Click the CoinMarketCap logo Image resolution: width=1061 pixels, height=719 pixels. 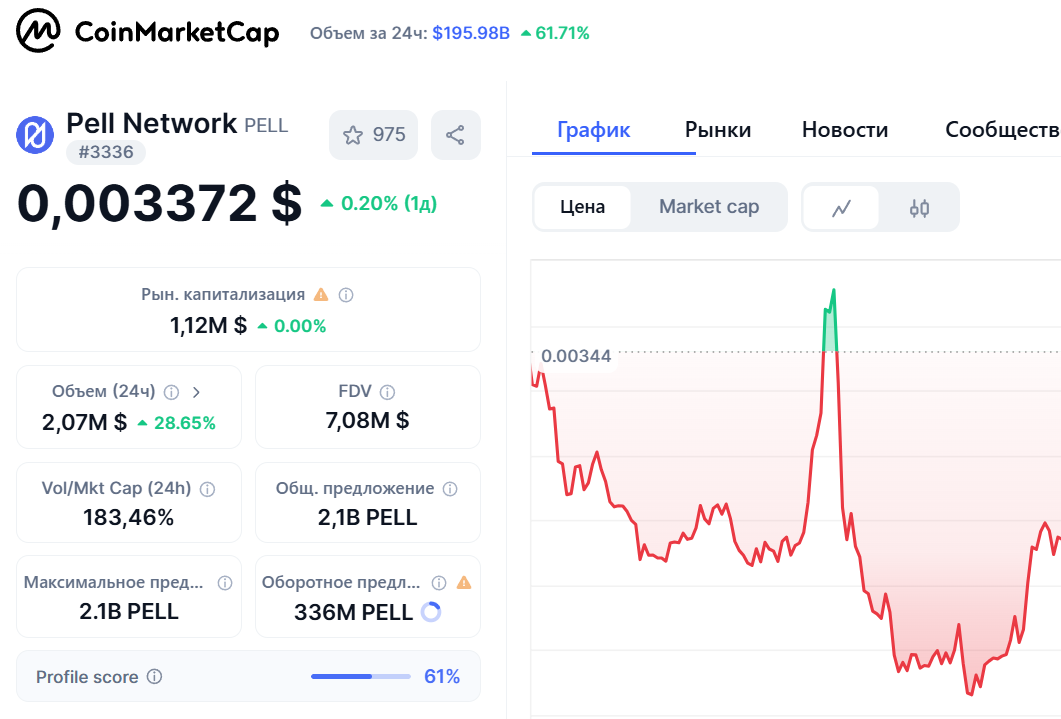click(x=147, y=33)
